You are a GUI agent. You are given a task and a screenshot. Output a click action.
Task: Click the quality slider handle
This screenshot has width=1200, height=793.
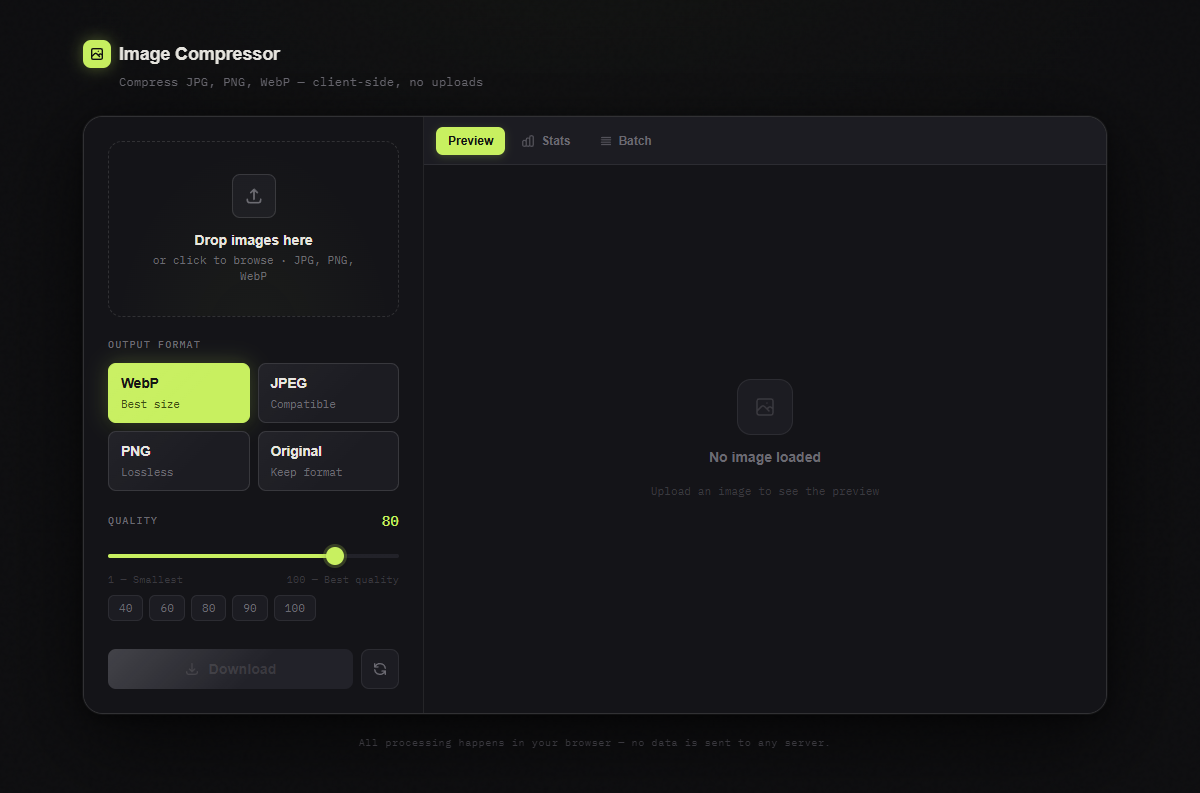335,555
